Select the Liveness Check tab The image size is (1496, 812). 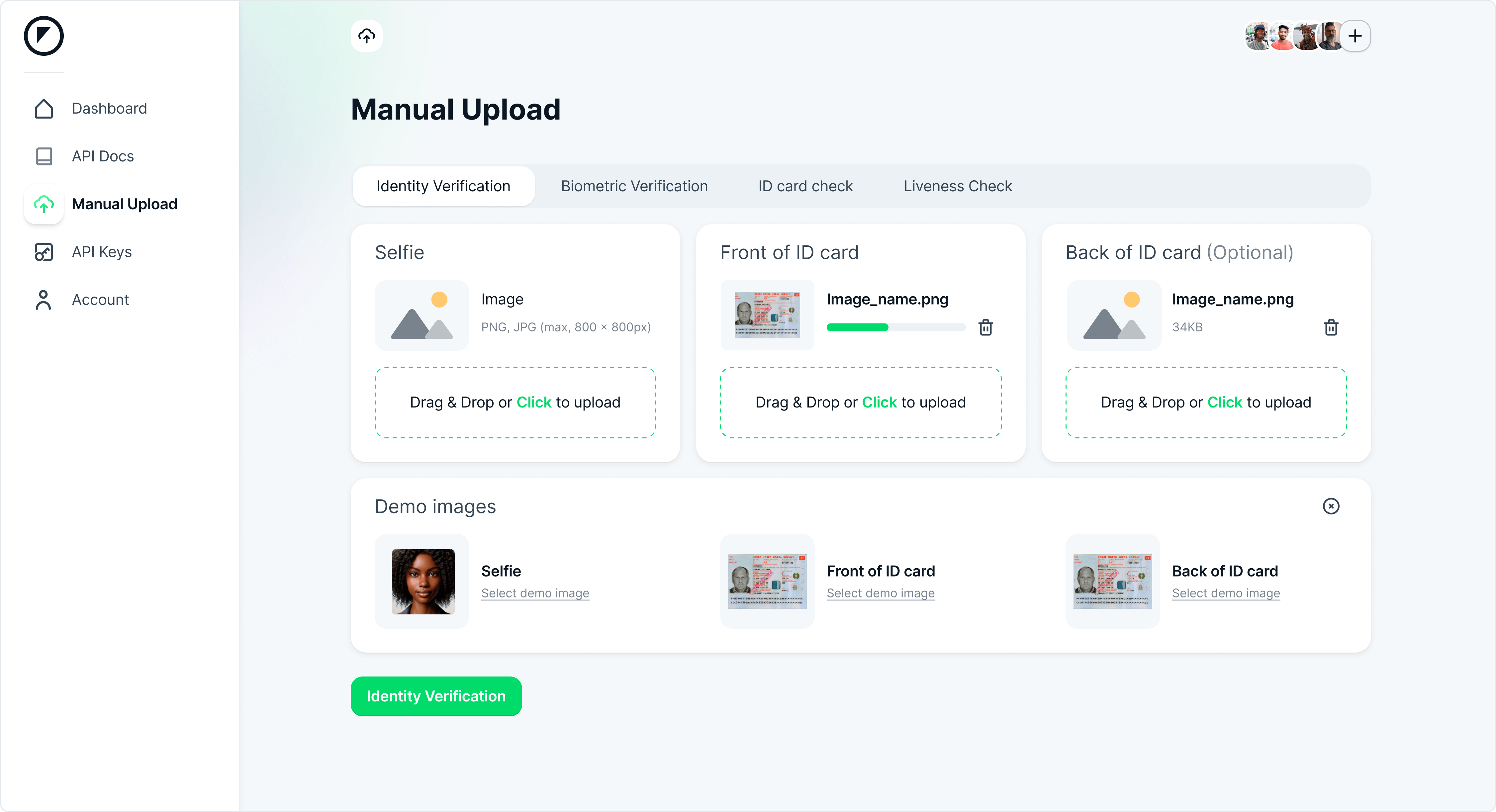[958, 186]
